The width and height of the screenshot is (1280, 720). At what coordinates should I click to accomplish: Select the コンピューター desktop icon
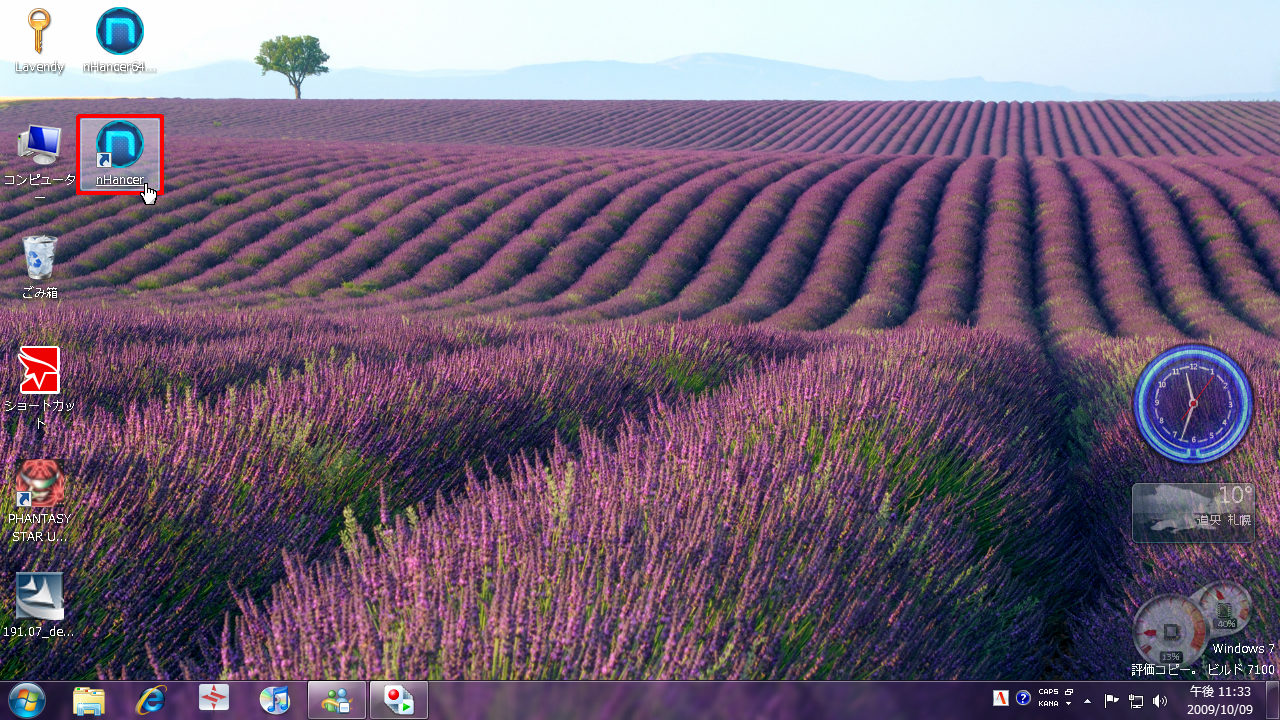click(x=40, y=162)
